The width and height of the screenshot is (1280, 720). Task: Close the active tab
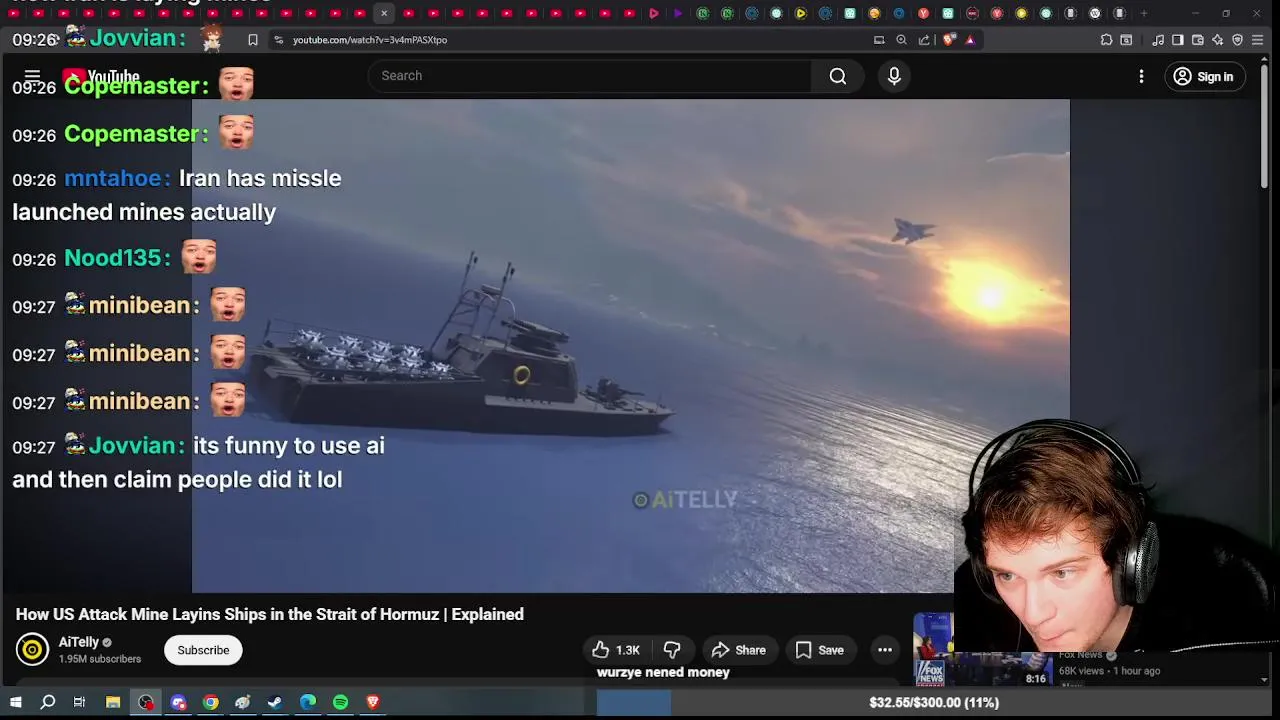click(x=384, y=13)
